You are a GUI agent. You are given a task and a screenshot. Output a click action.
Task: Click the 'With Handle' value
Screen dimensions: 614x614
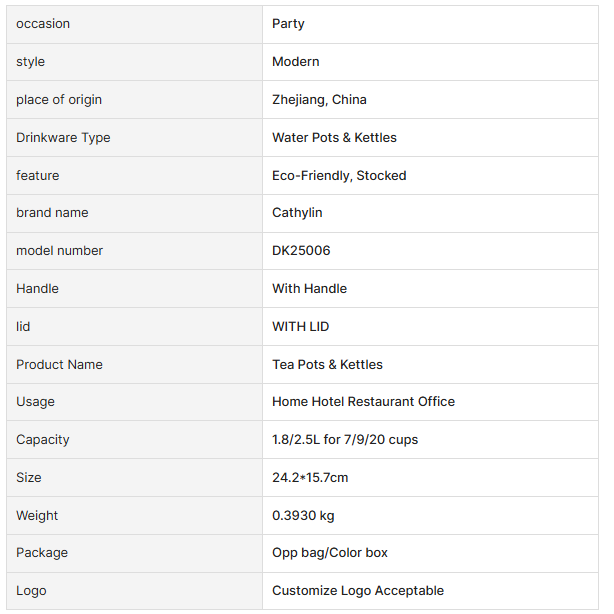coord(309,289)
